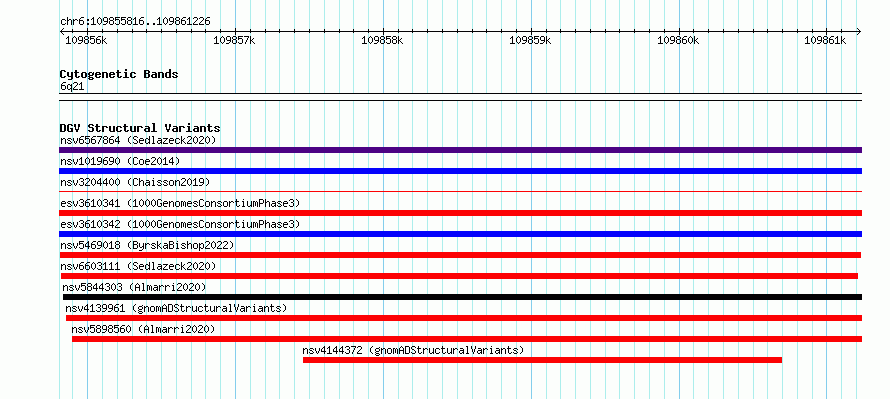Open the esv3610342 1000 Genomes variant label

pos(180,224)
